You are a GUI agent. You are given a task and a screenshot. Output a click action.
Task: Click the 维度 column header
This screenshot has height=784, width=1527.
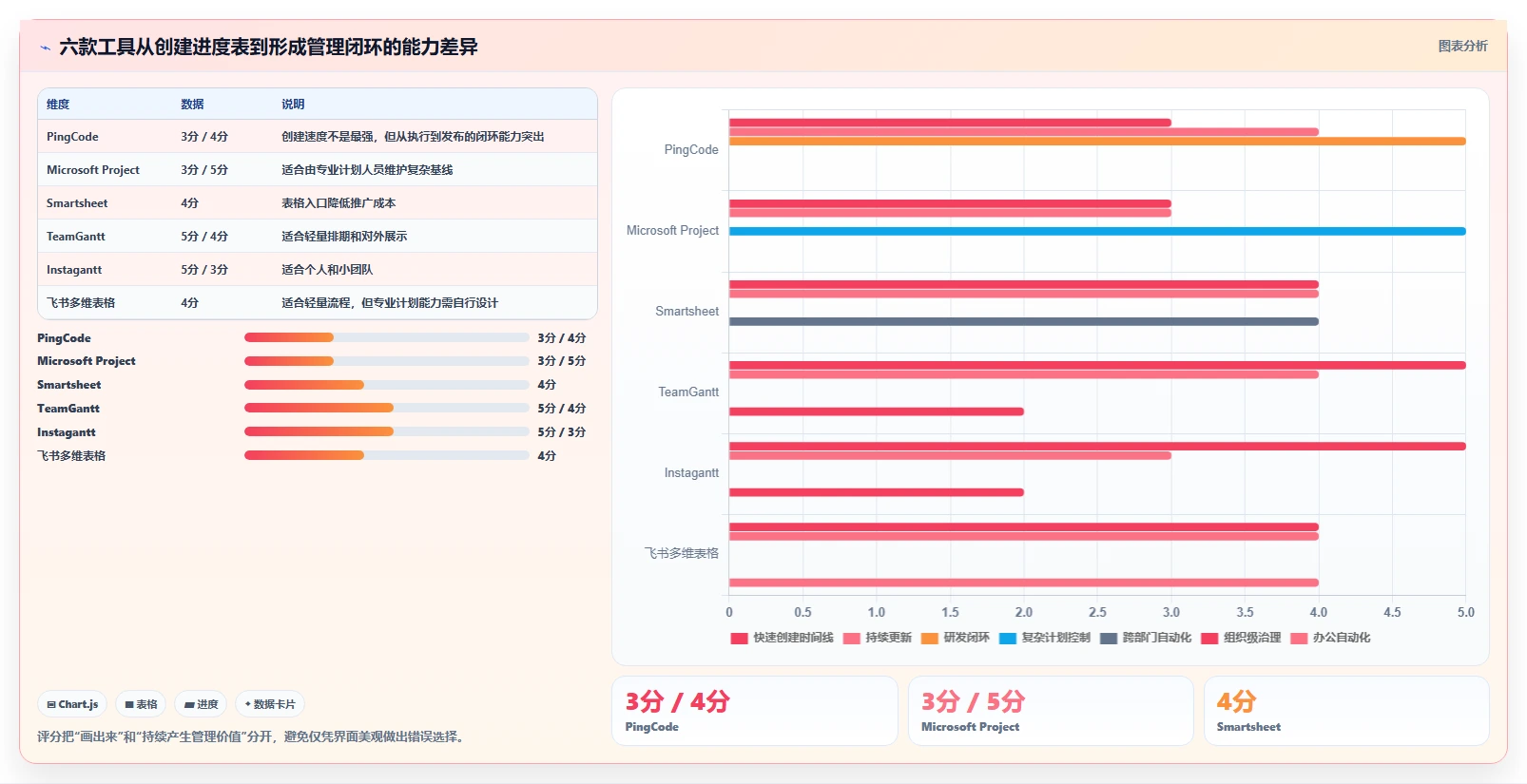(58, 105)
